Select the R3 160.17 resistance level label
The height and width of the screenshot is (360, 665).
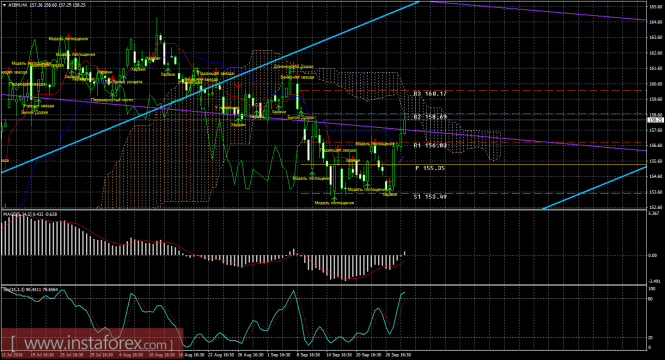[430, 93]
